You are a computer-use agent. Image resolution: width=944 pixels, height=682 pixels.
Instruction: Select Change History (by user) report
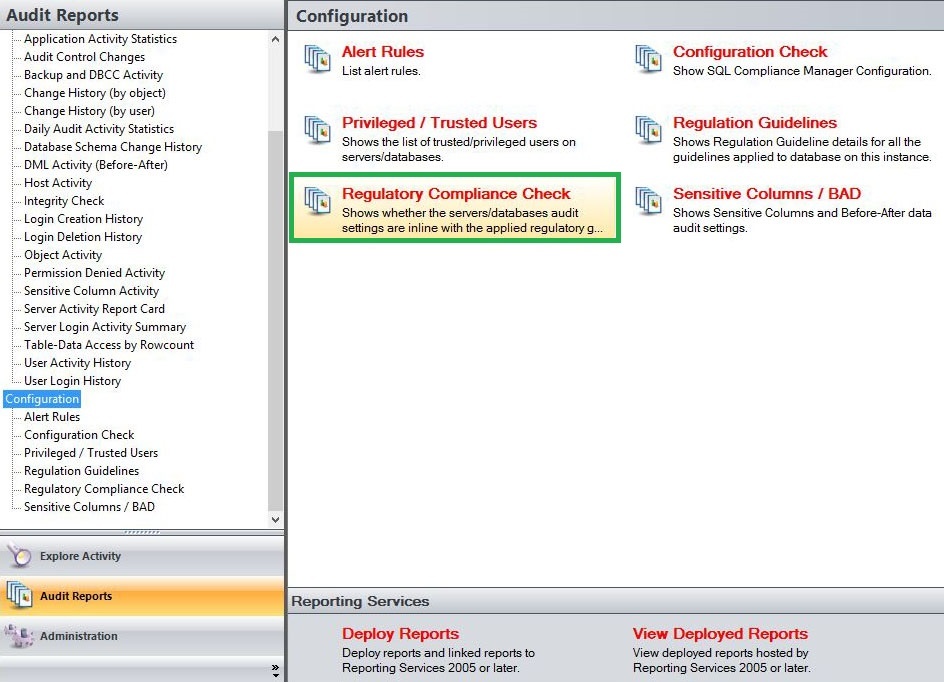tap(89, 111)
